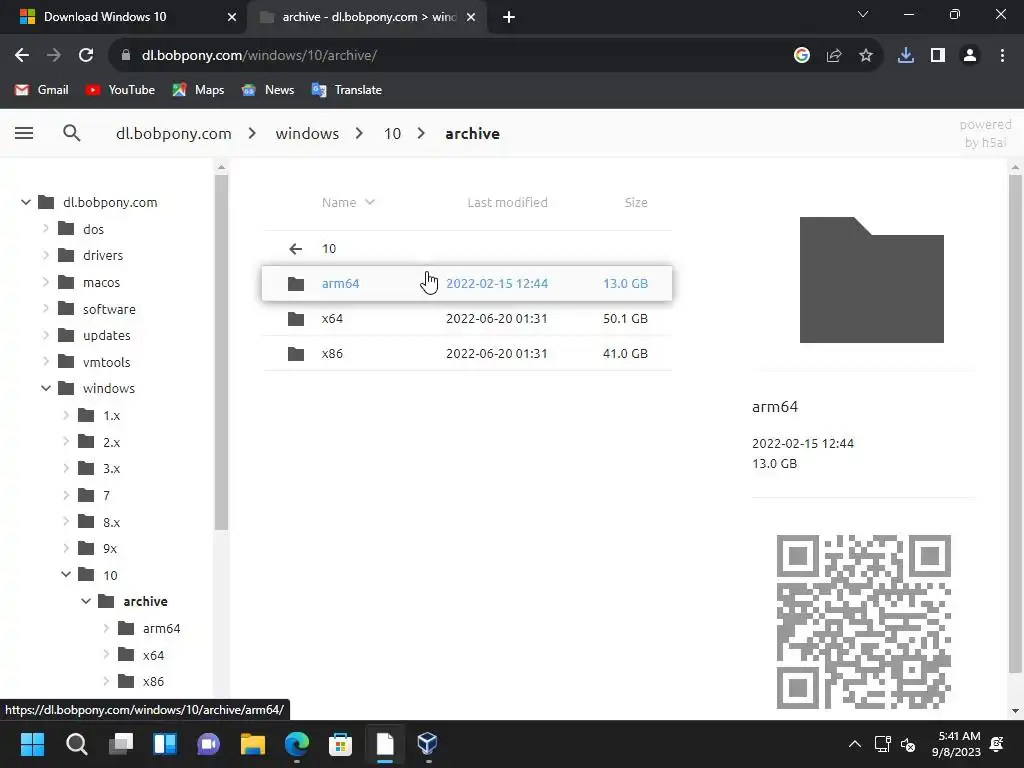Open the Chrome profile icon
The width and height of the screenshot is (1024, 768).
[970, 56]
